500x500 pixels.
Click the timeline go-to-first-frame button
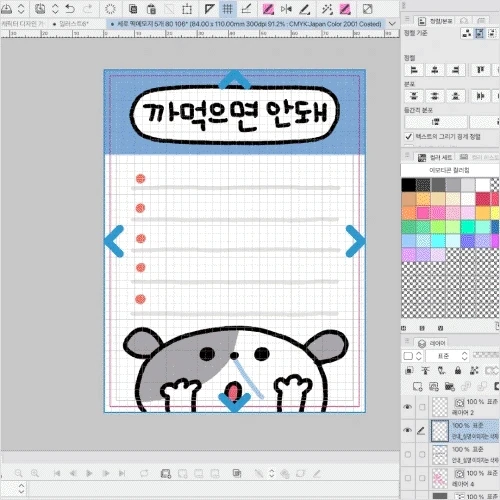(x=57, y=473)
